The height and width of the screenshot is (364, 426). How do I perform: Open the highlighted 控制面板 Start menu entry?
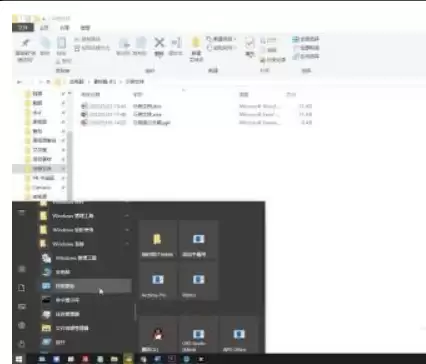(85, 286)
